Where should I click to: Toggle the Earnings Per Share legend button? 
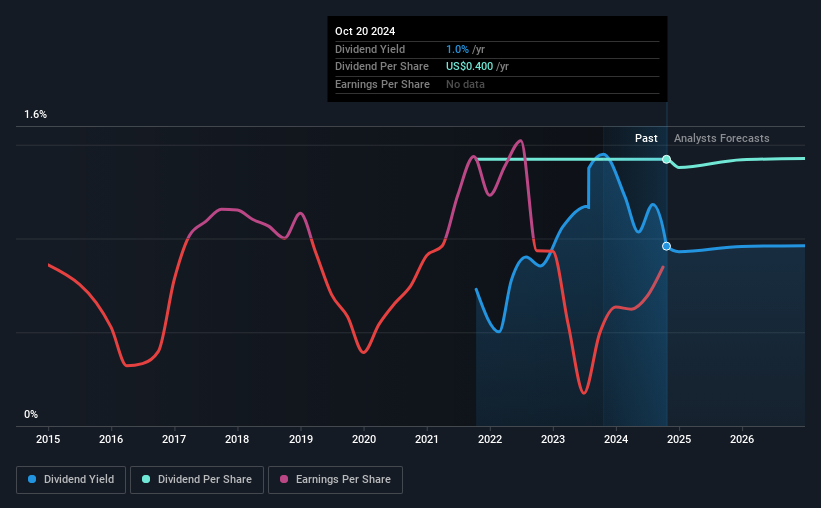click(x=335, y=480)
